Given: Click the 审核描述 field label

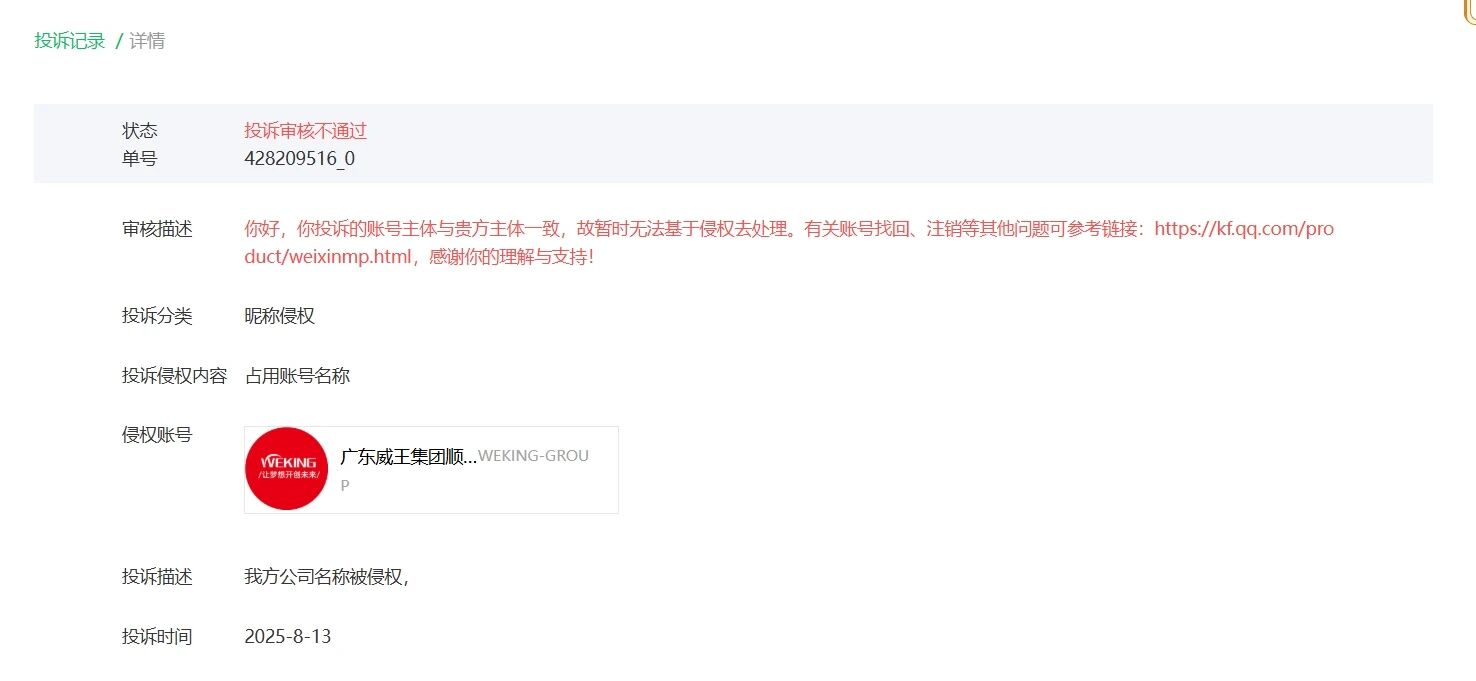Looking at the screenshot, I should tap(157, 229).
